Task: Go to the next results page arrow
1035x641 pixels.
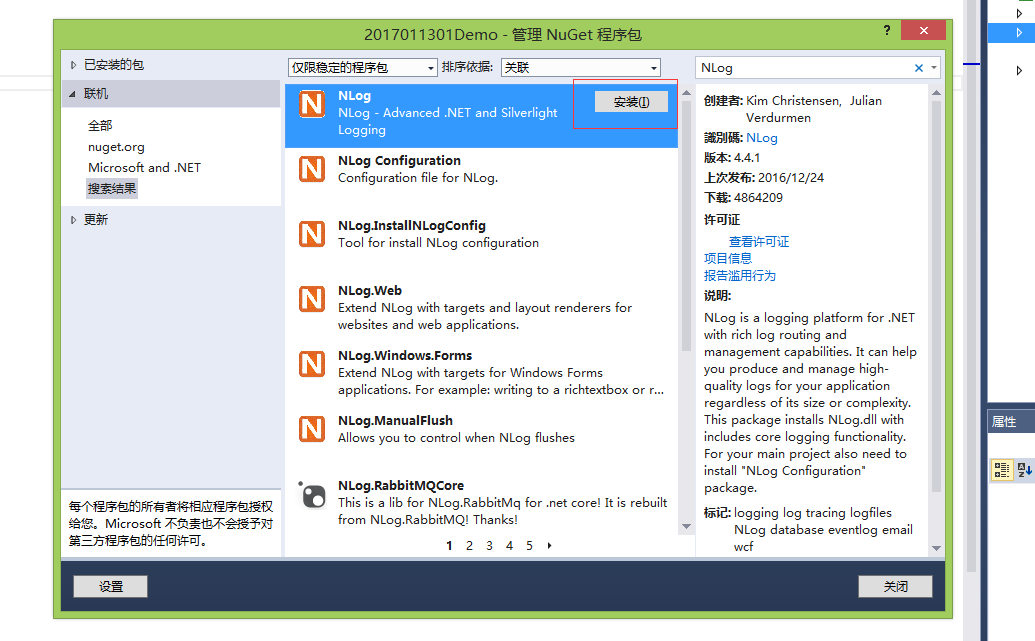Action: coord(549,546)
